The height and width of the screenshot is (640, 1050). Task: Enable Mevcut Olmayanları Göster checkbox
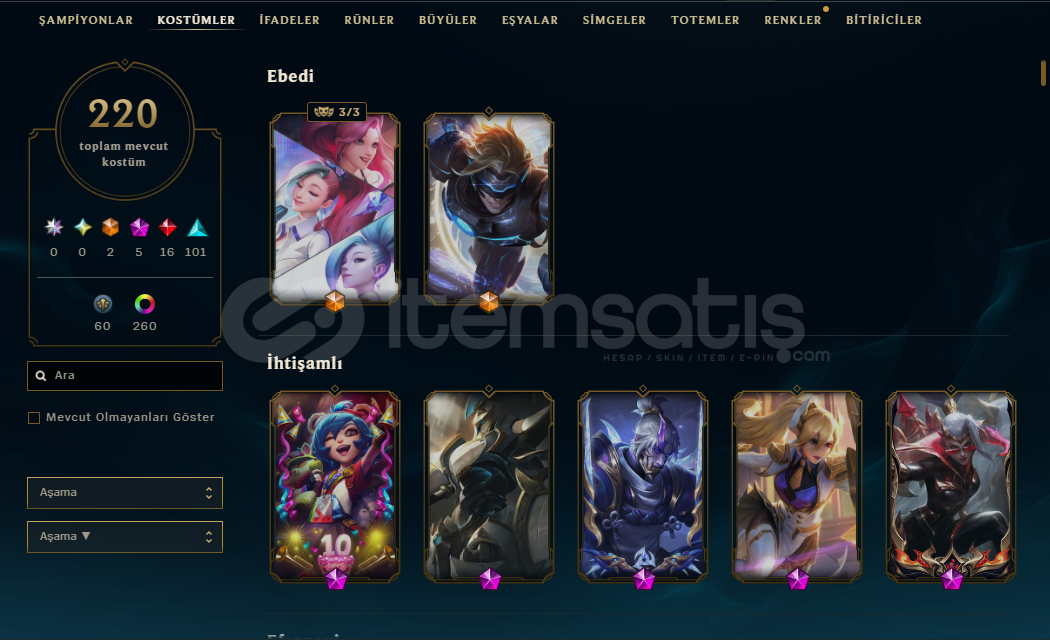click(x=34, y=418)
